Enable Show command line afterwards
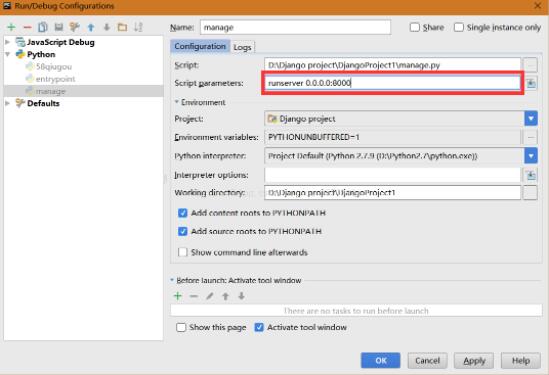549x375 pixels. pos(183,252)
